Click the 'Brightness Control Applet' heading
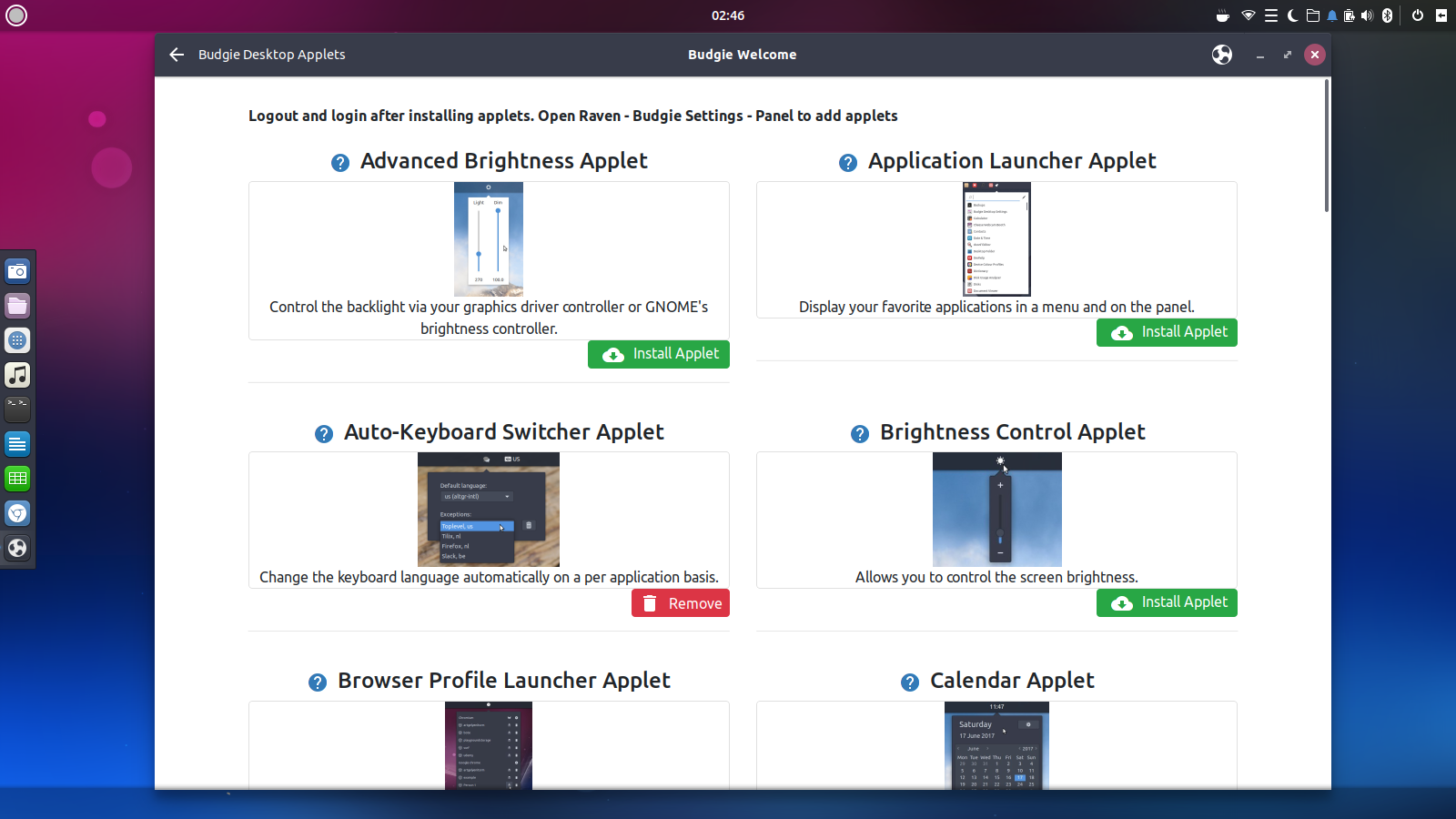This screenshot has height=819, width=1456. point(1013,432)
